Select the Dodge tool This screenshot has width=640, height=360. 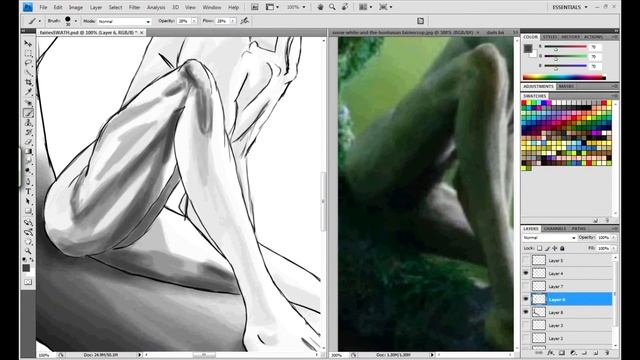coord(28,171)
